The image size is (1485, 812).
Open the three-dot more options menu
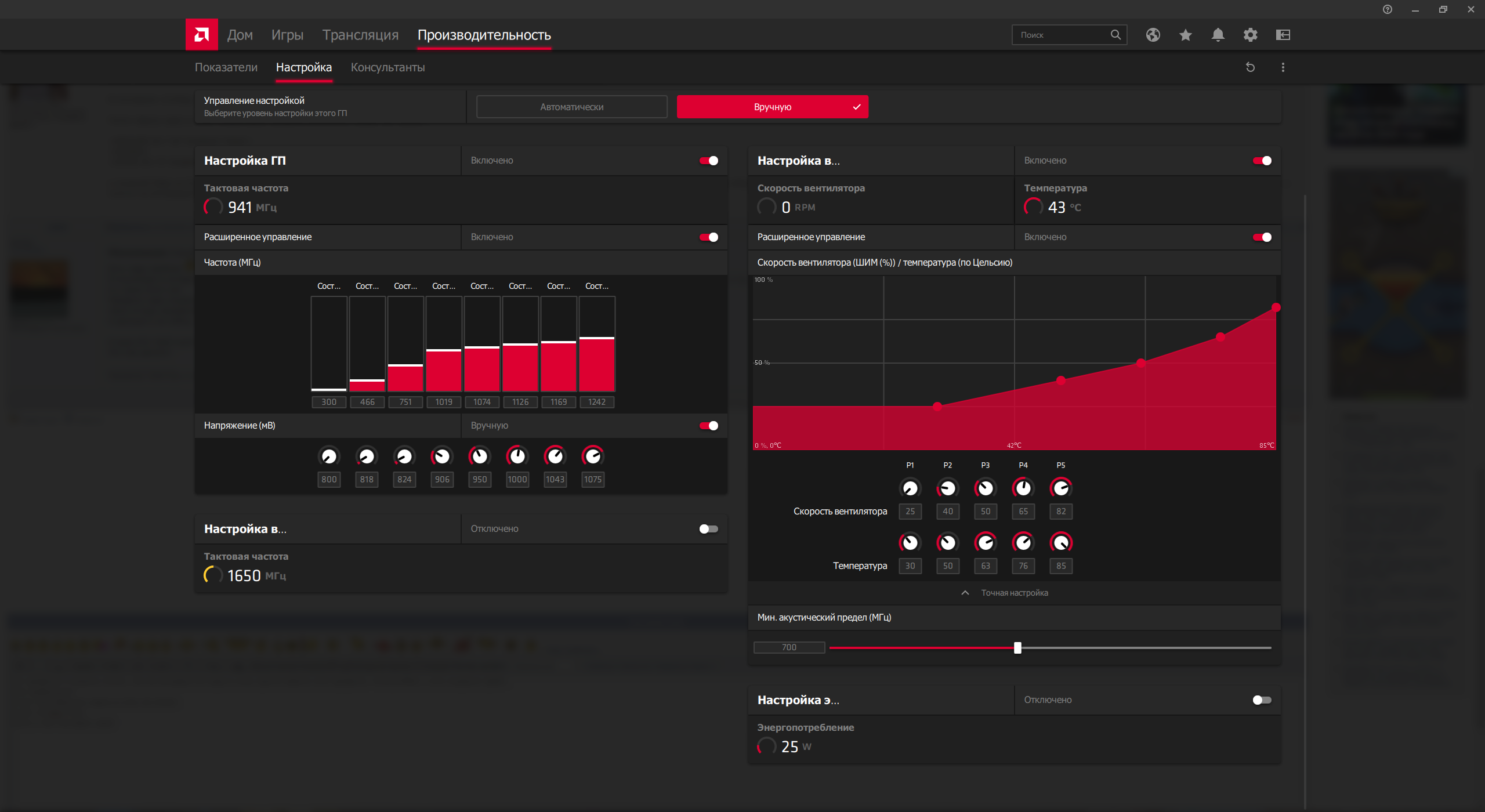click(1283, 67)
